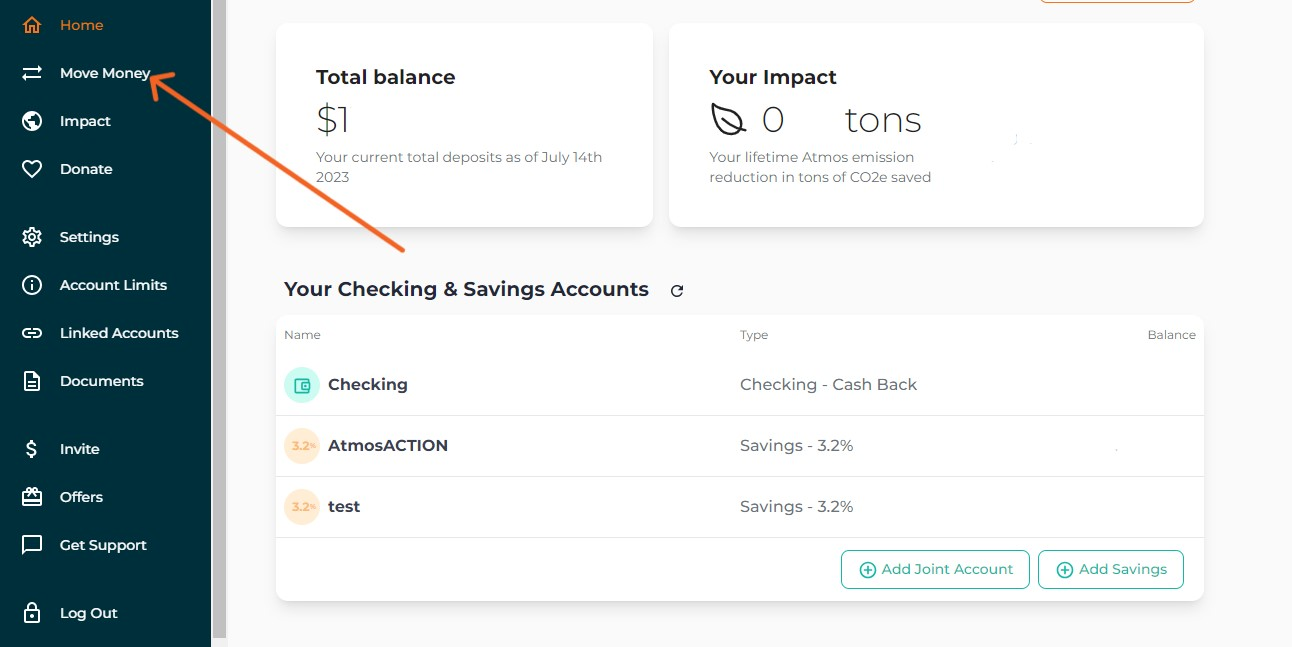Open Impact via its globe icon
Viewport: 1292px width, 647px height.
(x=31, y=120)
